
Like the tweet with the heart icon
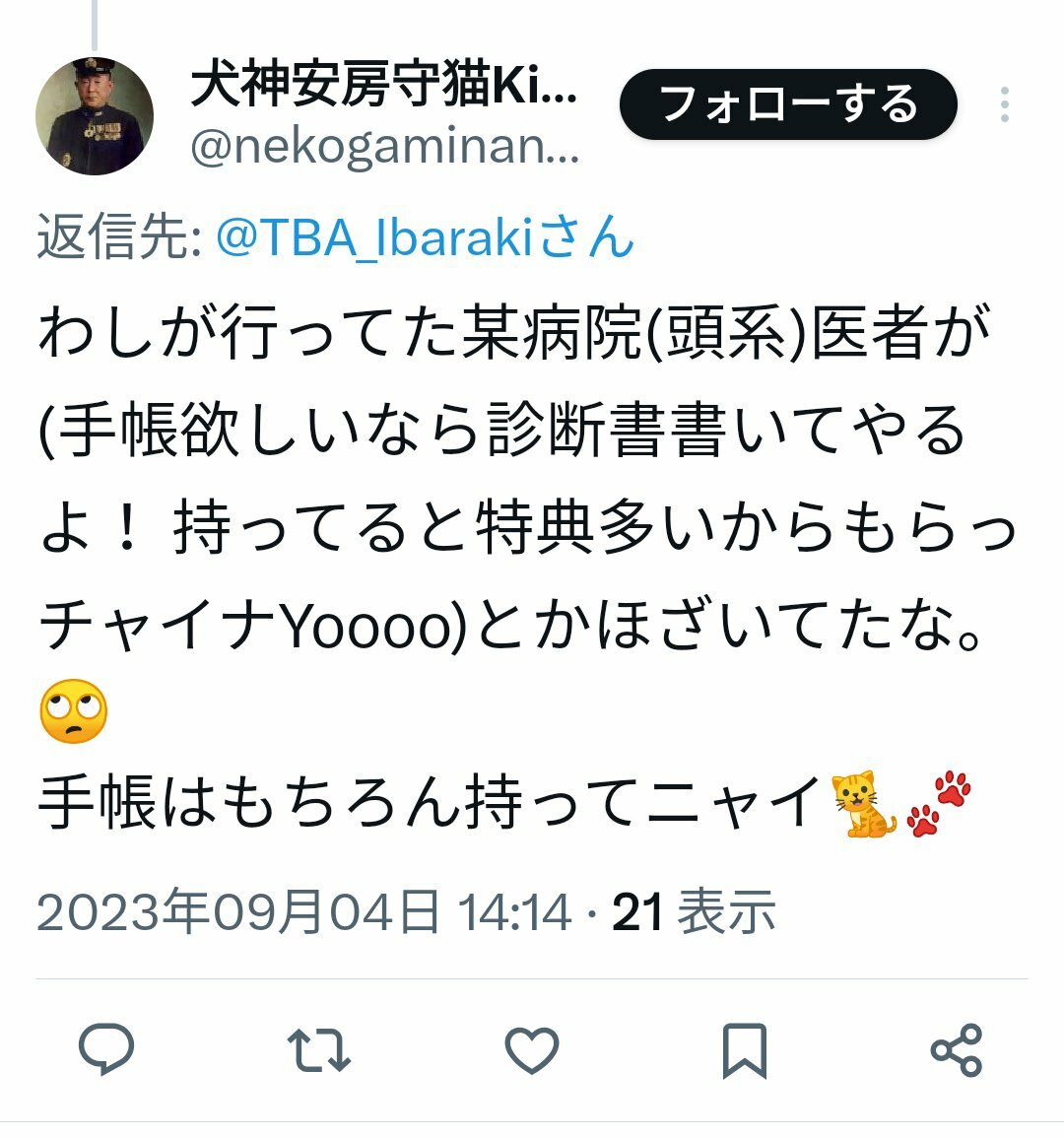531,1049
